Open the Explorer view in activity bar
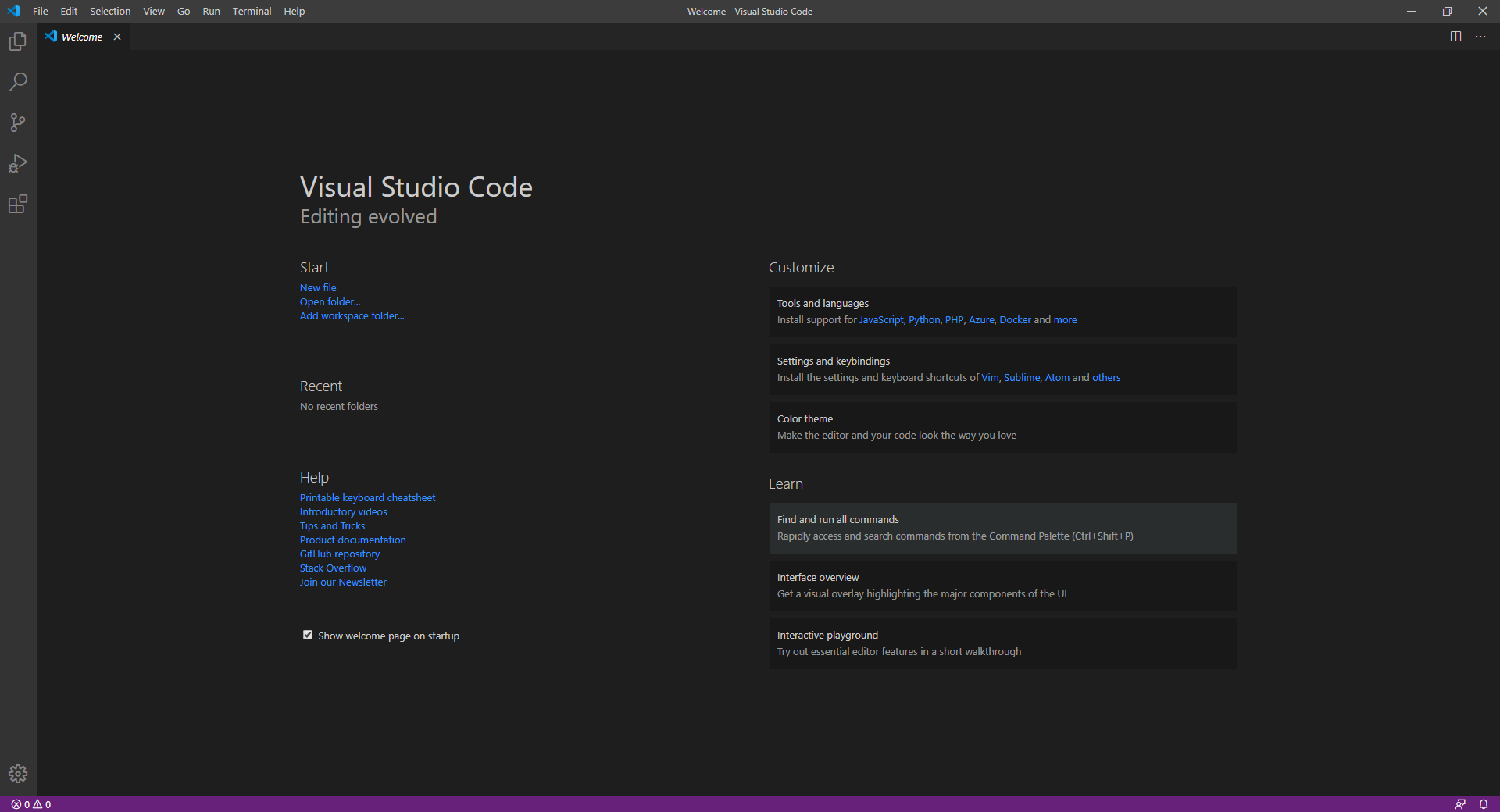 18,41
